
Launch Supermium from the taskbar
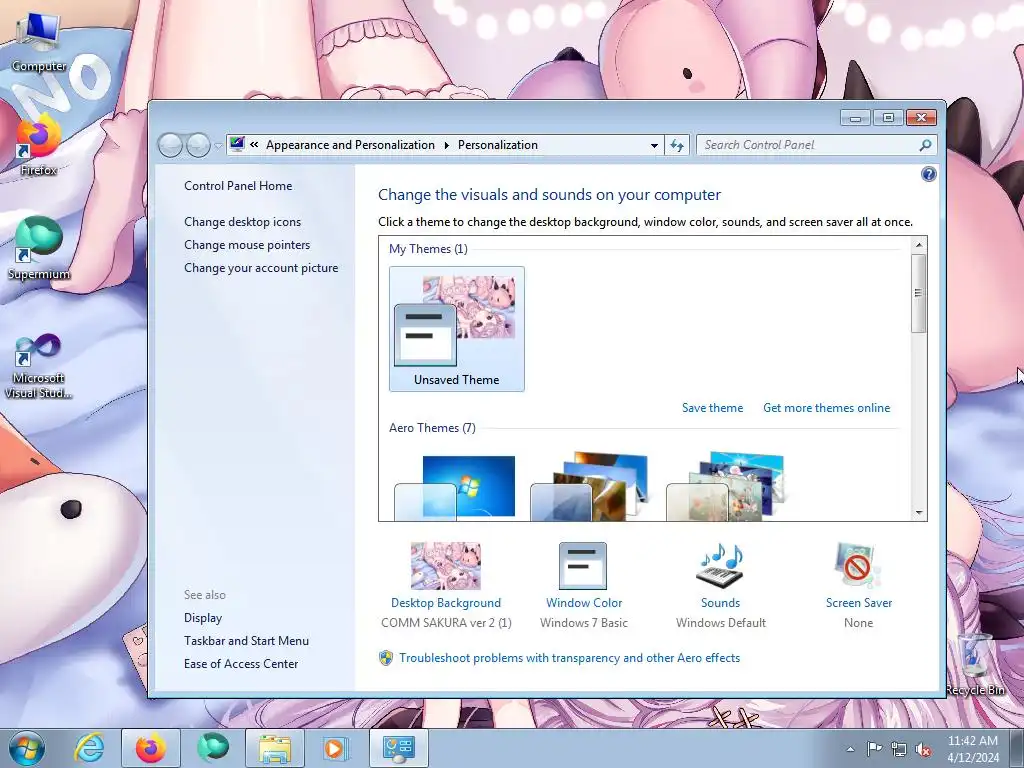(212, 748)
